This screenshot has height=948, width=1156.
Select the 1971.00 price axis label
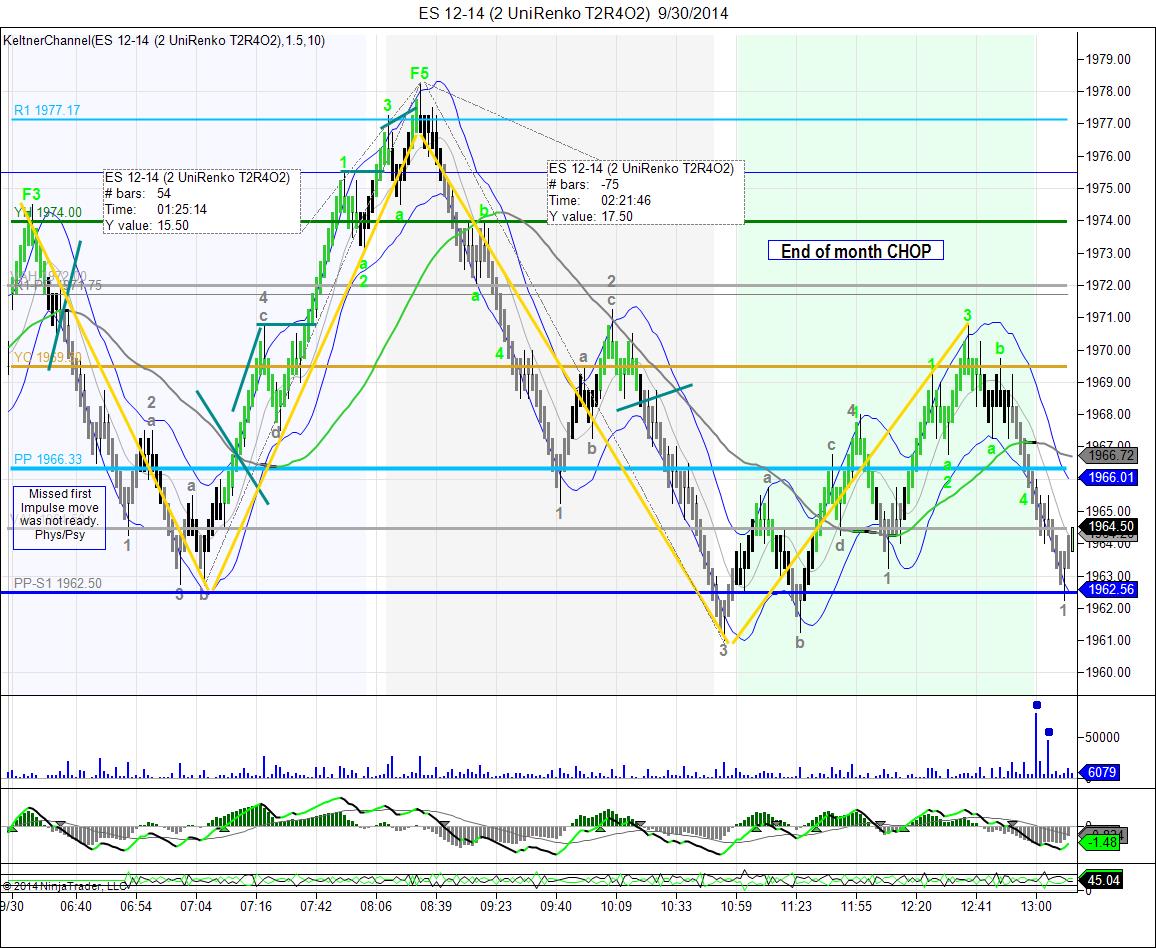1108,318
